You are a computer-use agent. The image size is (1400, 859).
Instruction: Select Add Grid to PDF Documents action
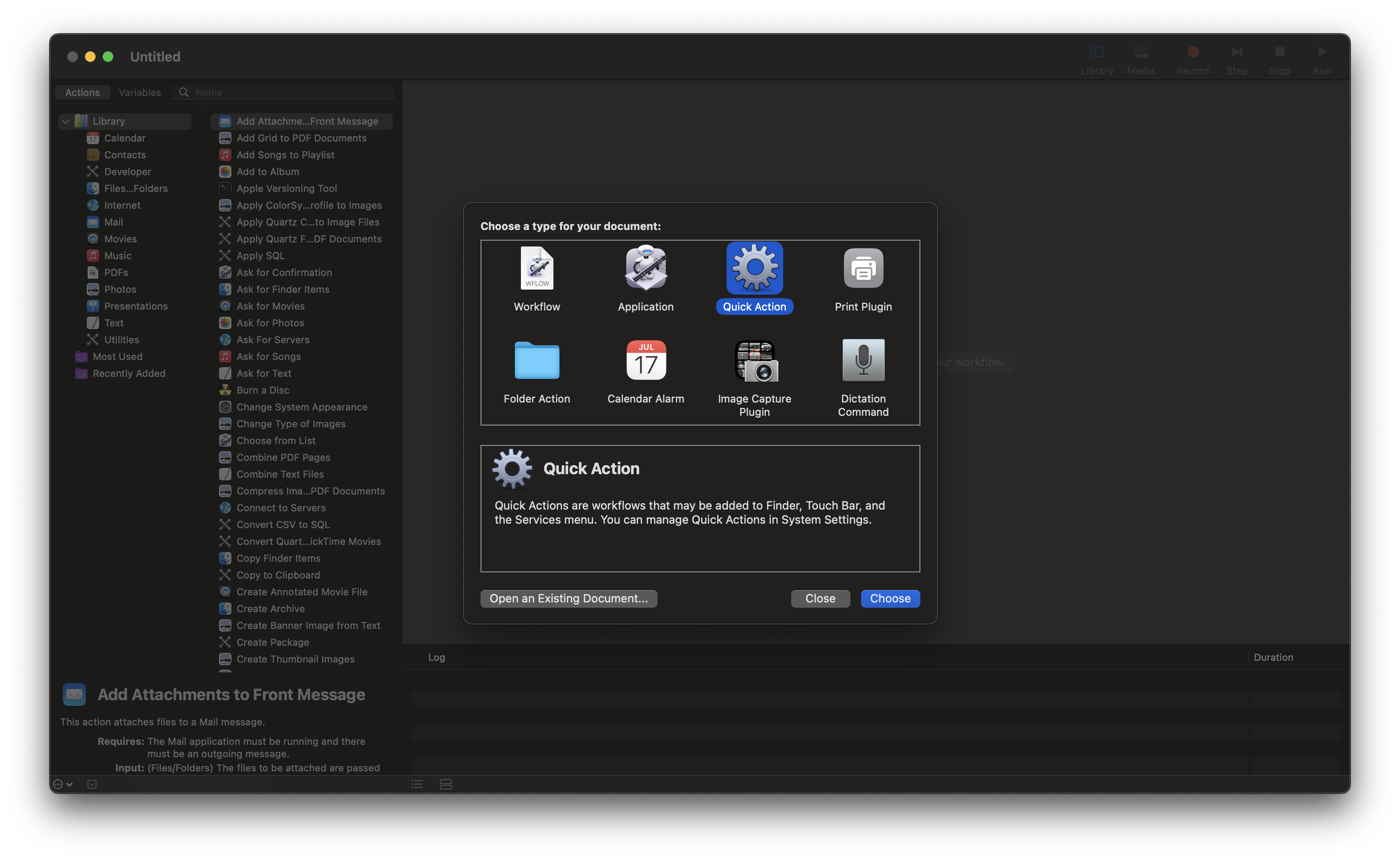click(301, 138)
